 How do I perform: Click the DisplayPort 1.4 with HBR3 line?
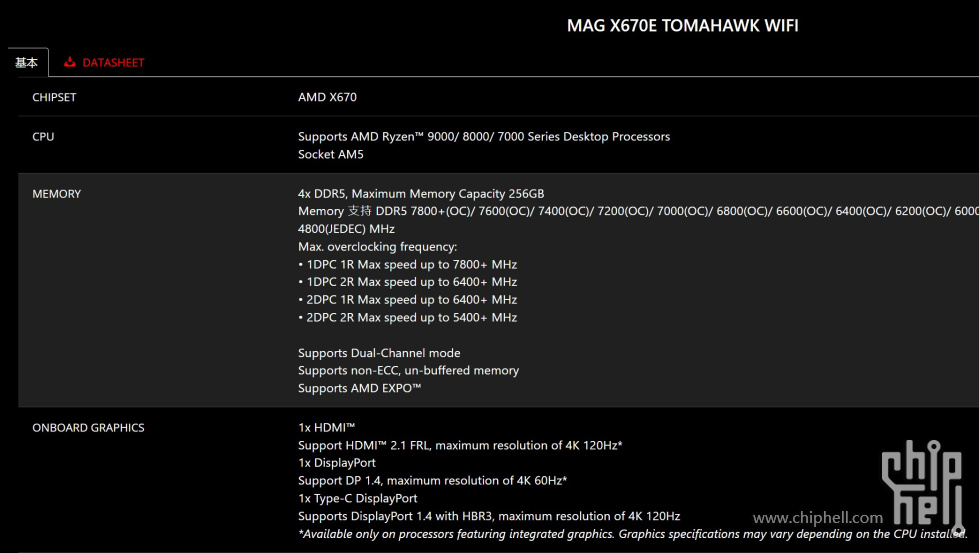point(489,516)
